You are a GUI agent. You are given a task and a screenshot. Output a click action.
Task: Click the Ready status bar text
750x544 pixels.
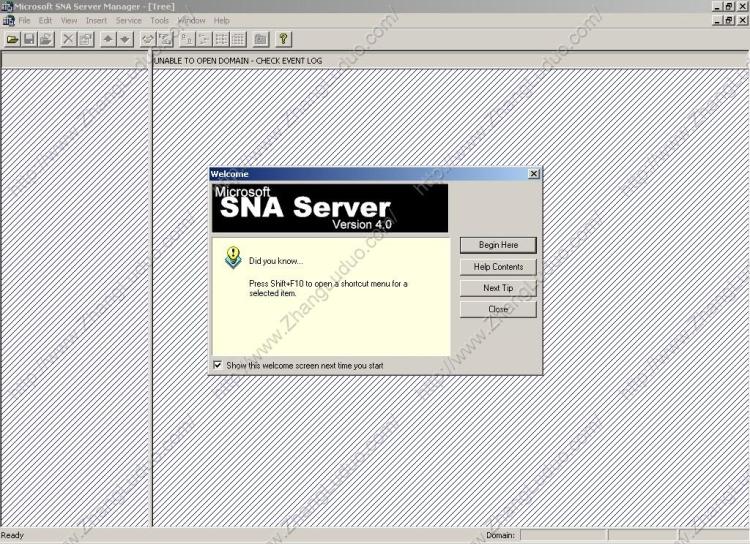(x=12, y=535)
